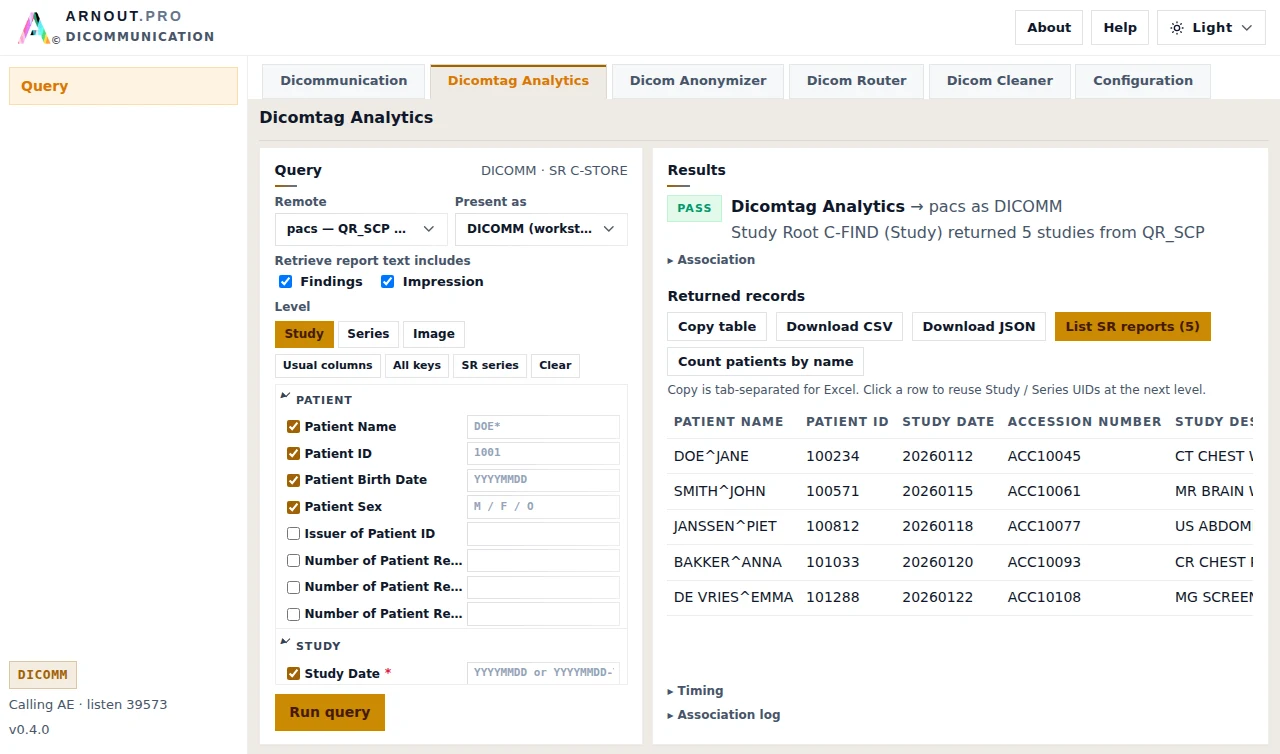Apply SR series preset

[x=490, y=366]
